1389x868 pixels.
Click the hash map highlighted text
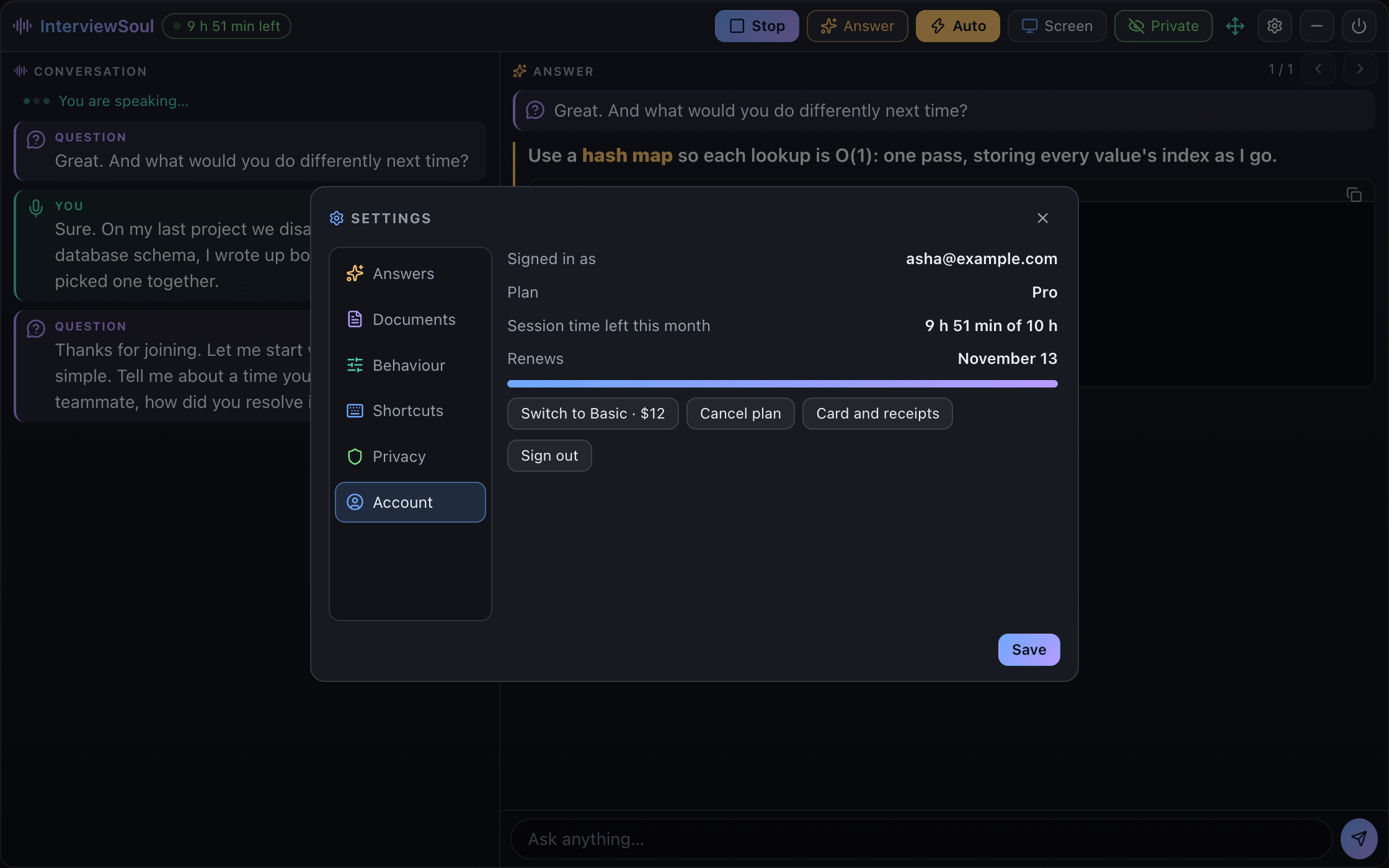pos(627,156)
